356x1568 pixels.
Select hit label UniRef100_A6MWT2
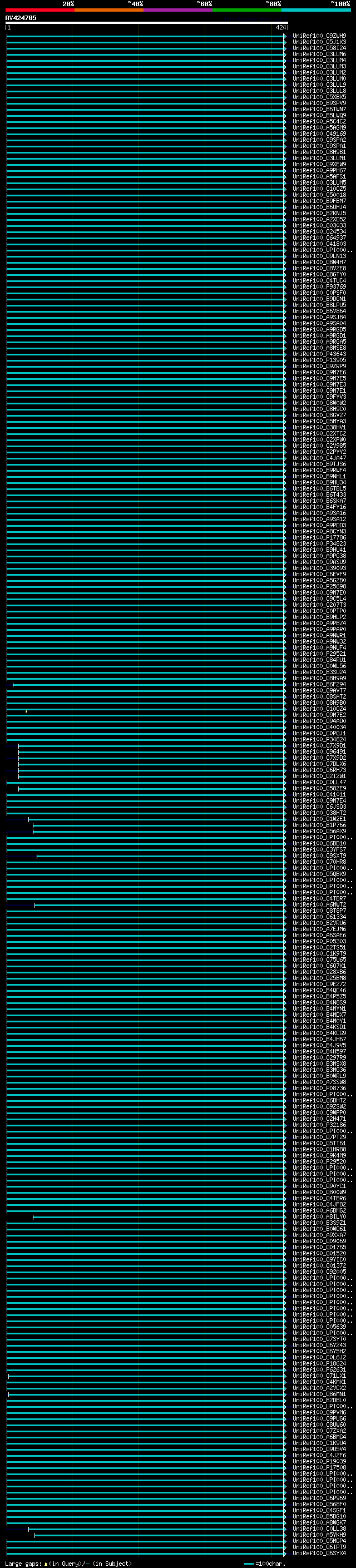(x=319, y=904)
